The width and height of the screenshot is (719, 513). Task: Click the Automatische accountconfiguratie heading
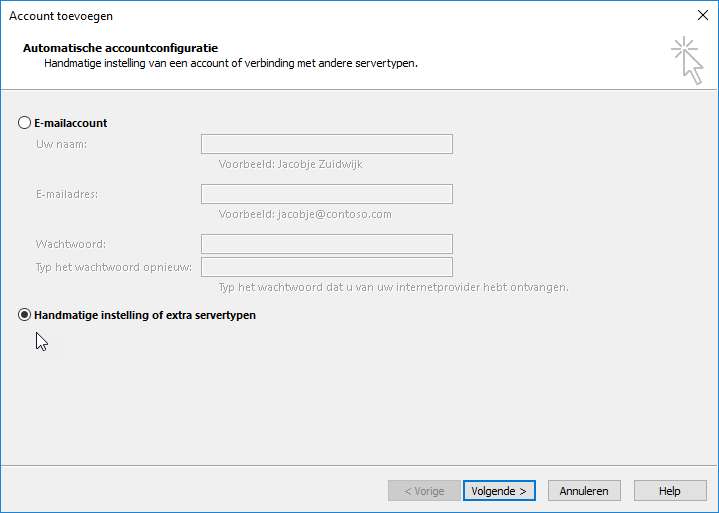coord(121,48)
